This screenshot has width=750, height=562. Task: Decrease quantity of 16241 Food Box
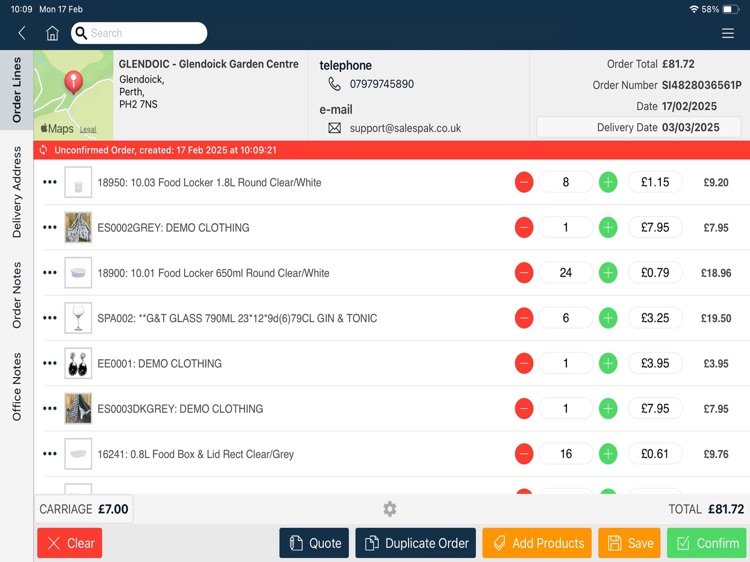[524, 454]
